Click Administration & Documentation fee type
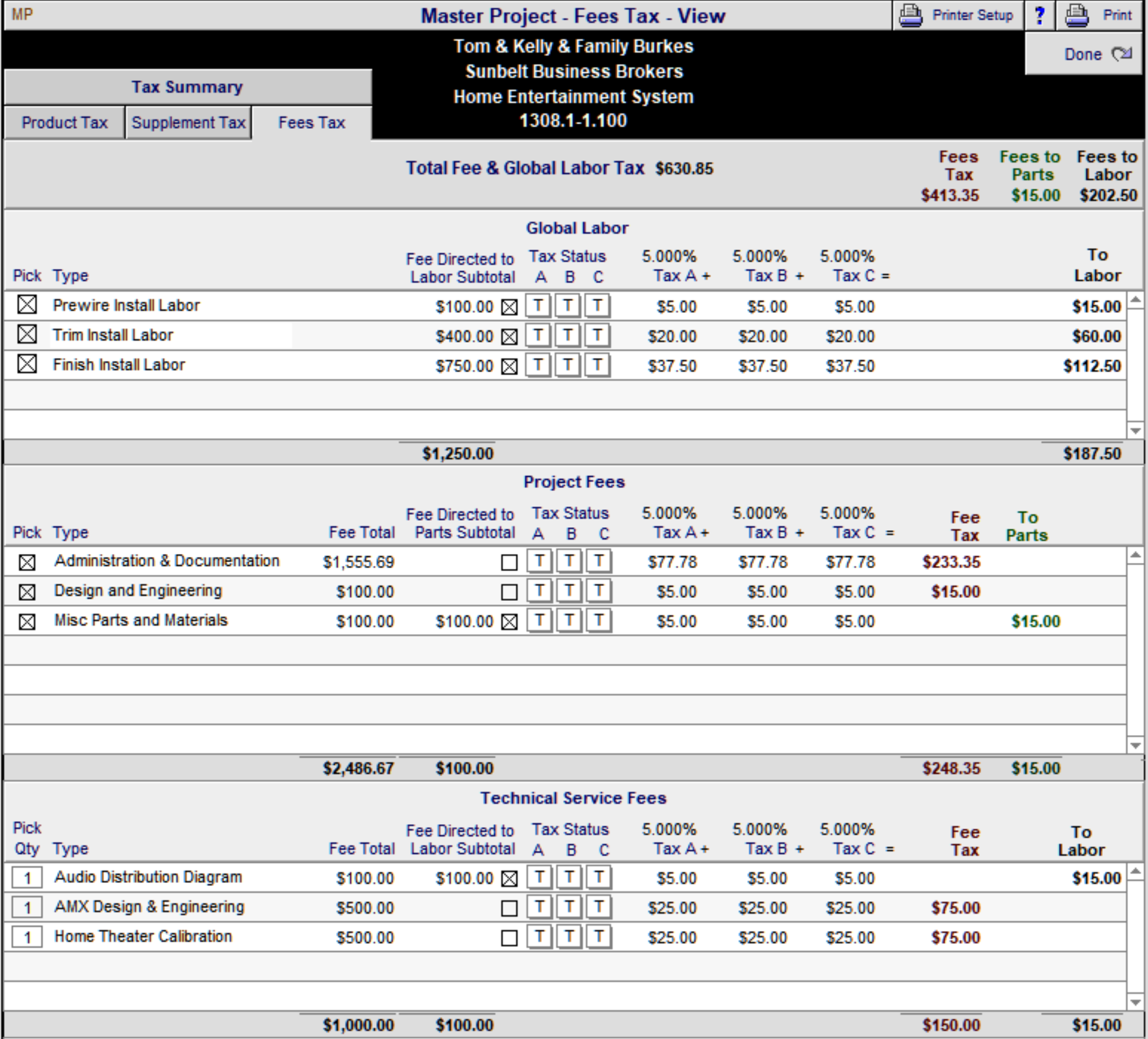The width and height of the screenshot is (1148, 1039). coord(167,561)
